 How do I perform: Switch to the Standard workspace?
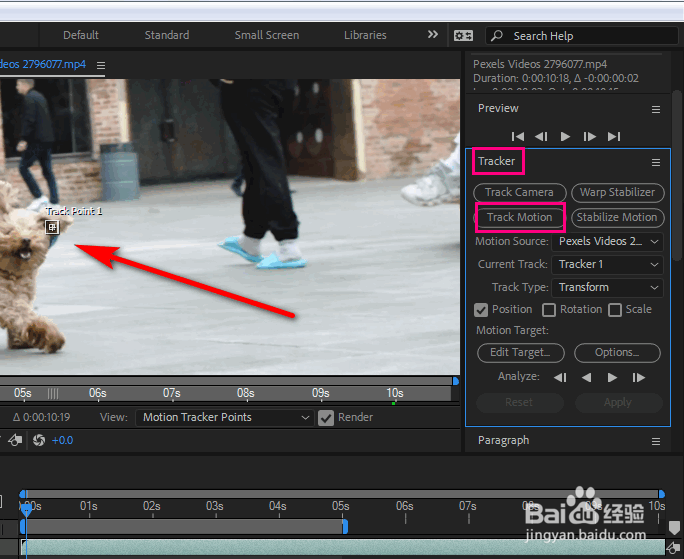(x=167, y=35)
